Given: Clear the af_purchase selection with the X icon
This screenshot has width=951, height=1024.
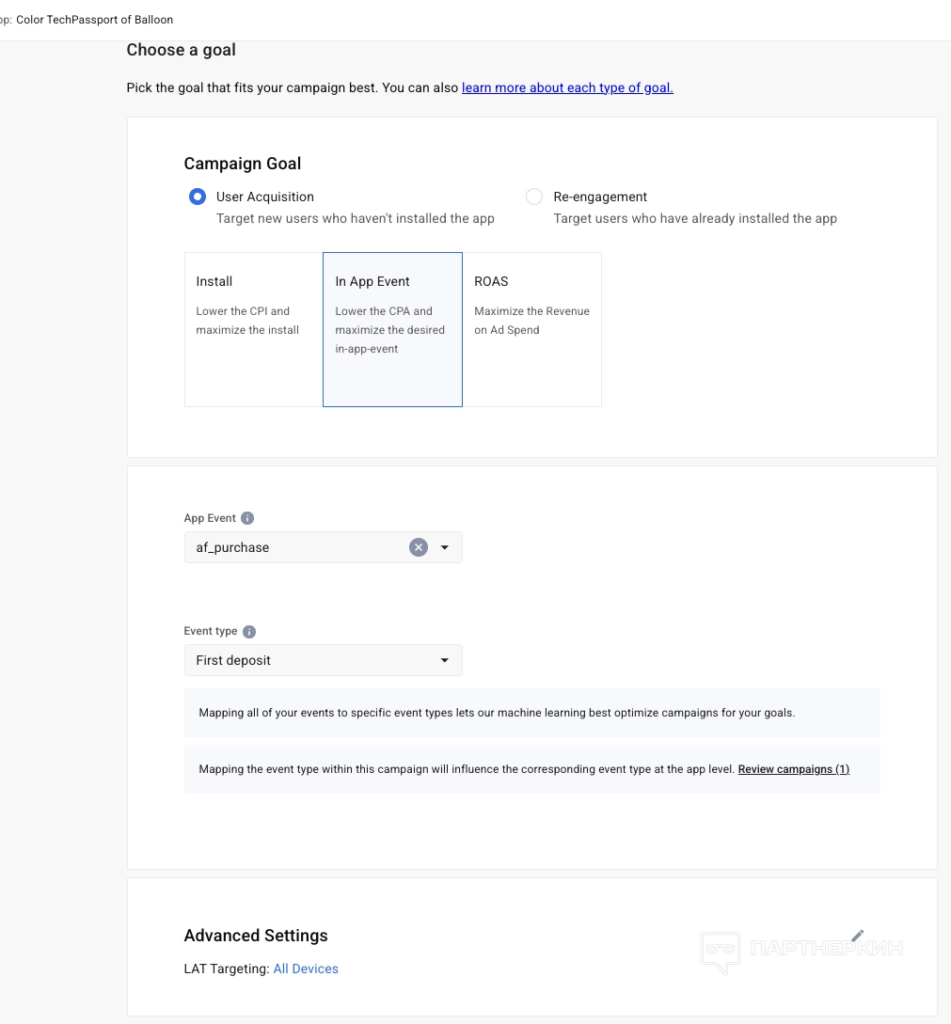Looking at the screenshot, I should point(419,547).
